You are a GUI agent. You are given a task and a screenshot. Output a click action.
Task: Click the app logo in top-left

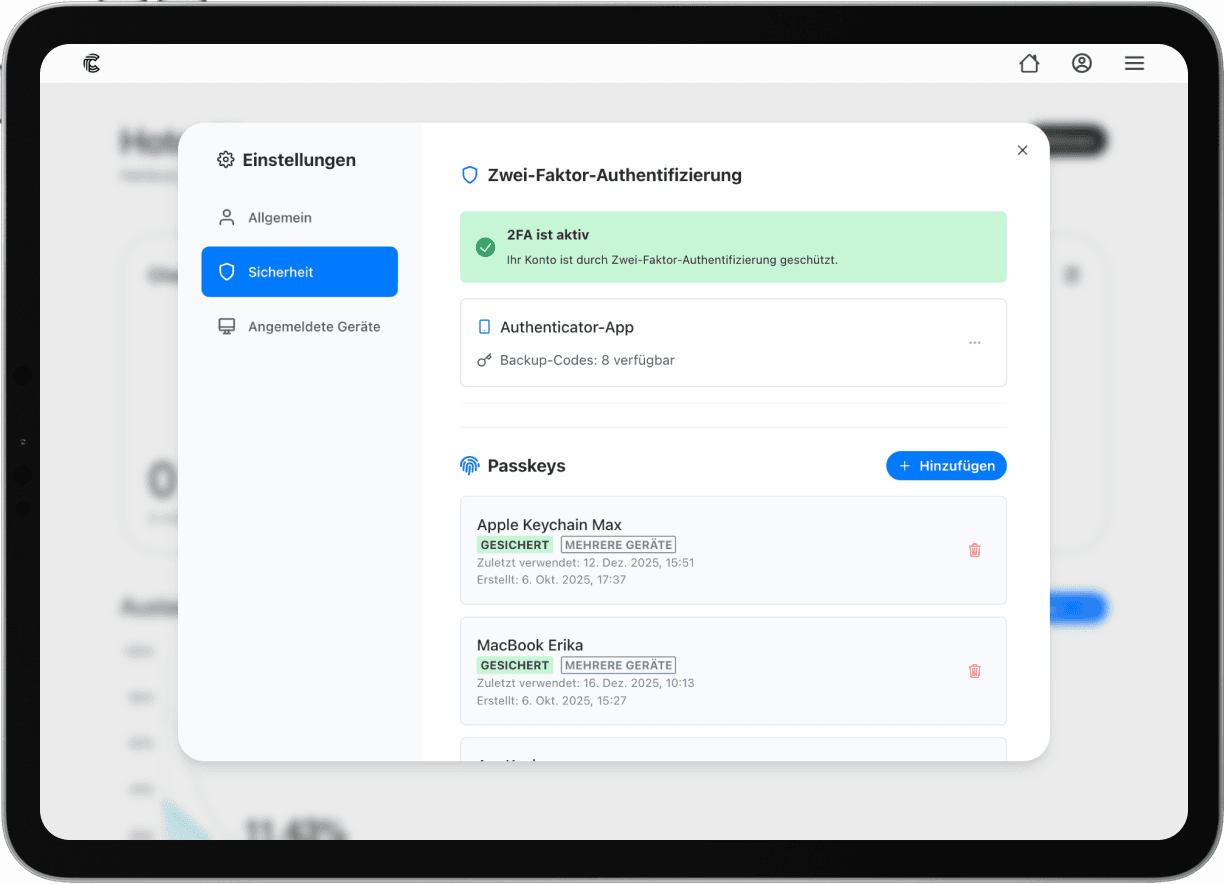point(92,64)
